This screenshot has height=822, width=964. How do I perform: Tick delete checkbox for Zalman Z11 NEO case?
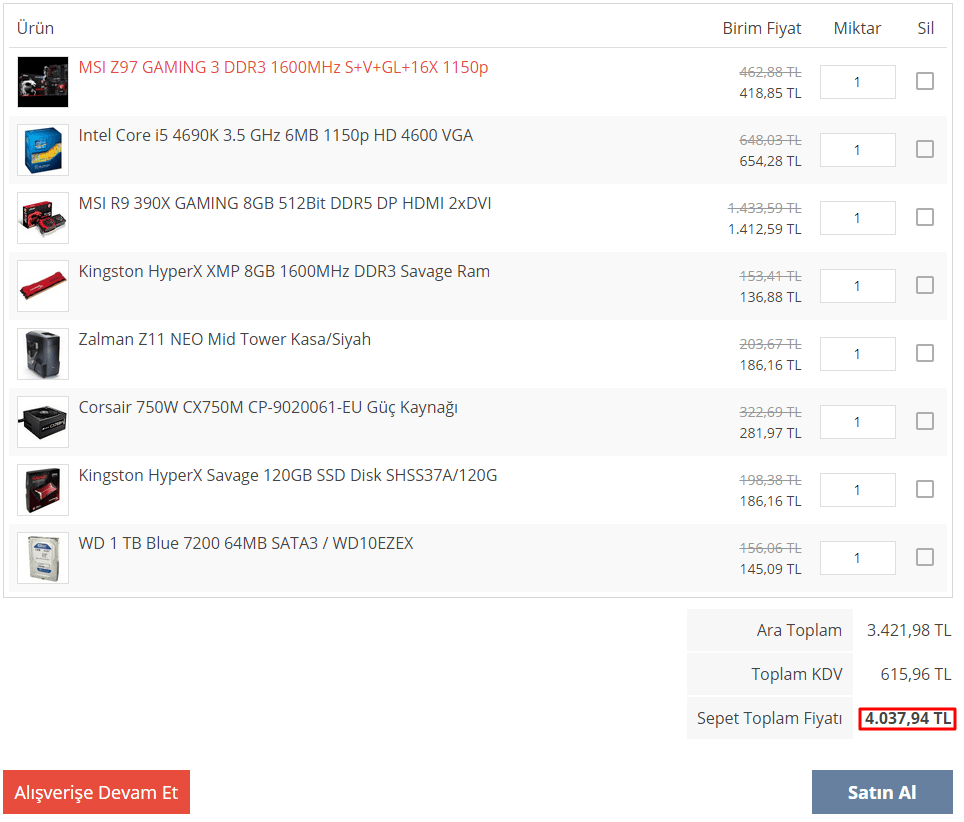[x=925, y=353]
